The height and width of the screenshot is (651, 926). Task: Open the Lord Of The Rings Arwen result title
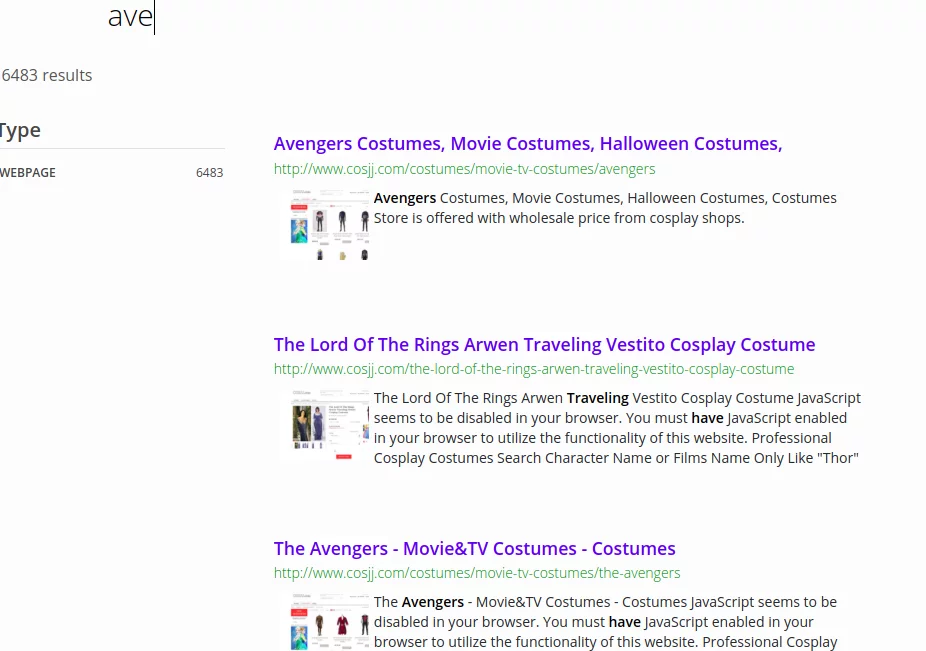click(544, 345)
